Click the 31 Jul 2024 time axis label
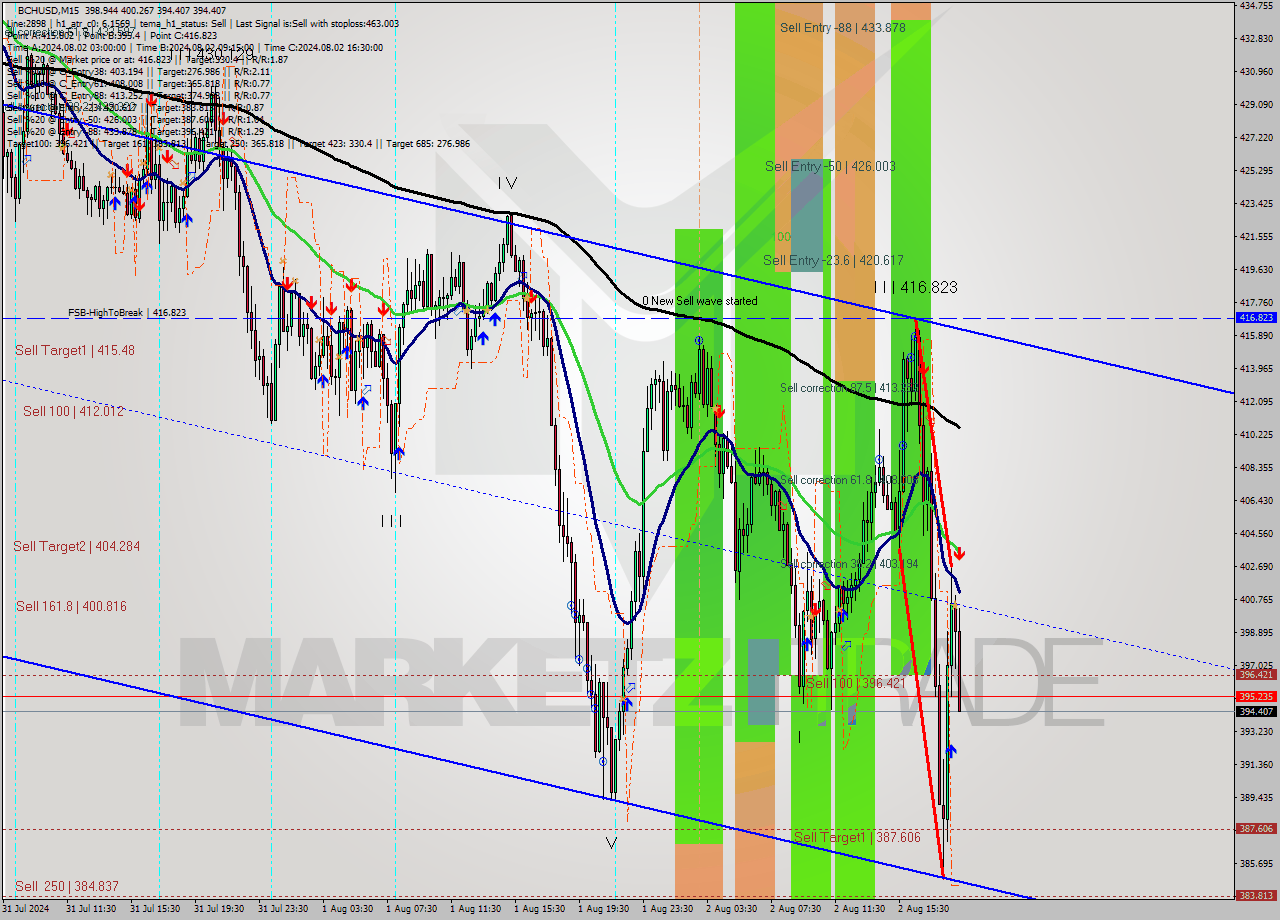The height and width of the screenshot is (920, 1280). (x=27, y=910)
